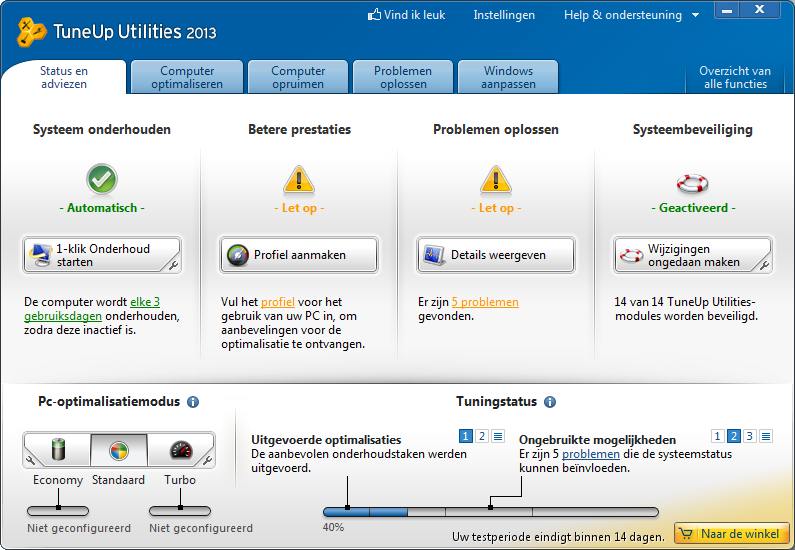Viewport: 795px width, 550px height.
Task: Click the 40% tuning status progress bar
Action: 491,512
